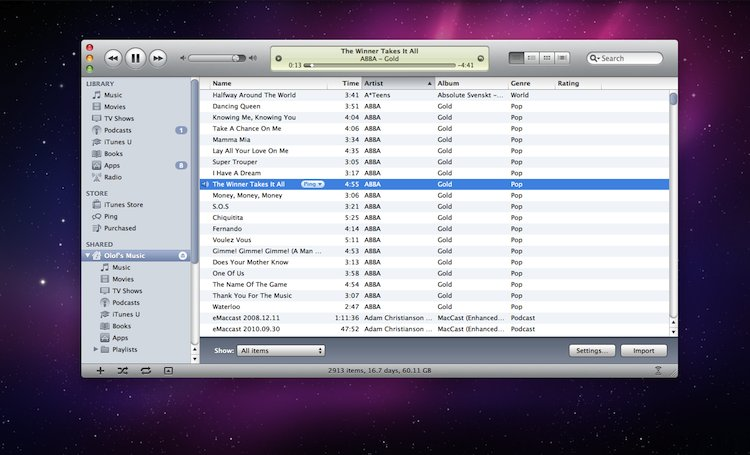Select the song Mamma Mia
Image resolution: width=750 pixels, height=455 pixels.
click(x=434, y=140)
